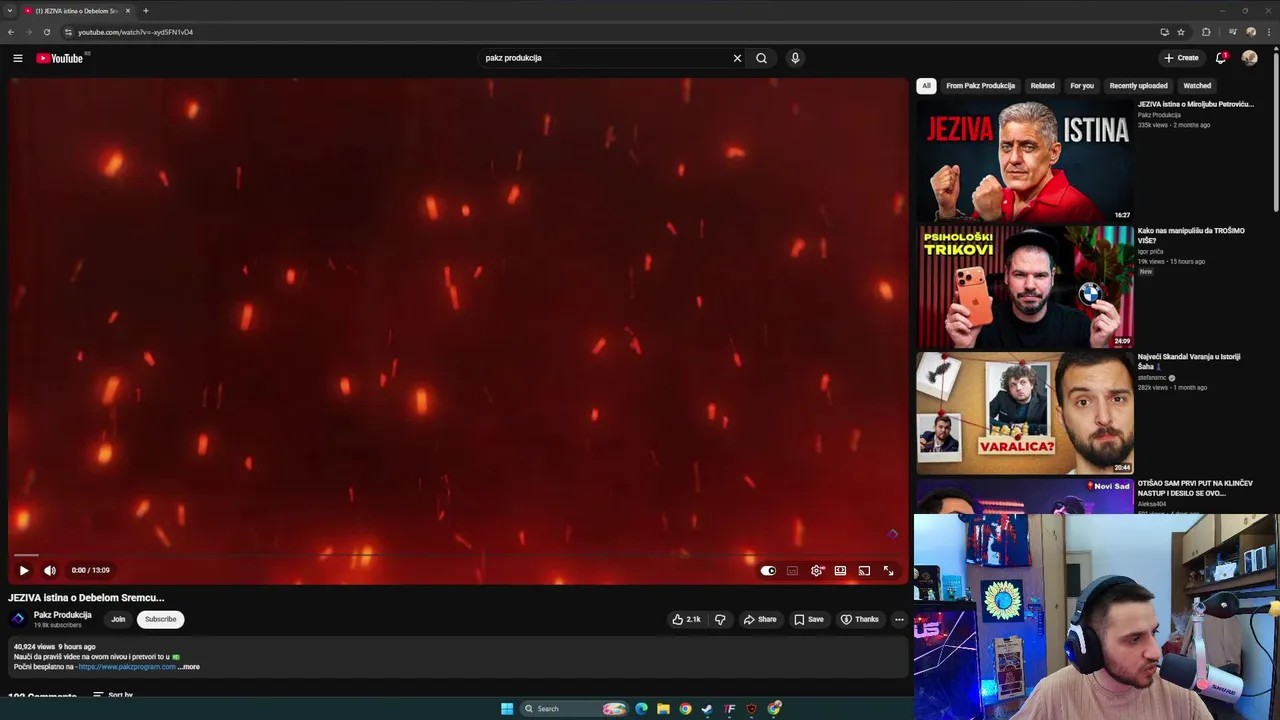Select the All filter chip
This screenshot has width=1280, height=720.
tap(926, 86)
